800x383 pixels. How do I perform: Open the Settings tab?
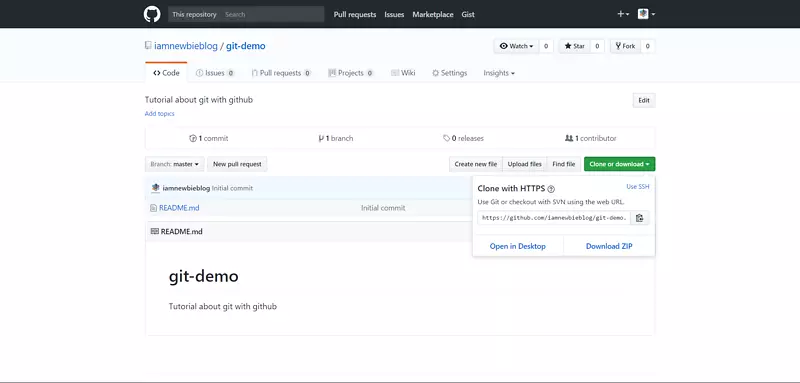(449, 73)
